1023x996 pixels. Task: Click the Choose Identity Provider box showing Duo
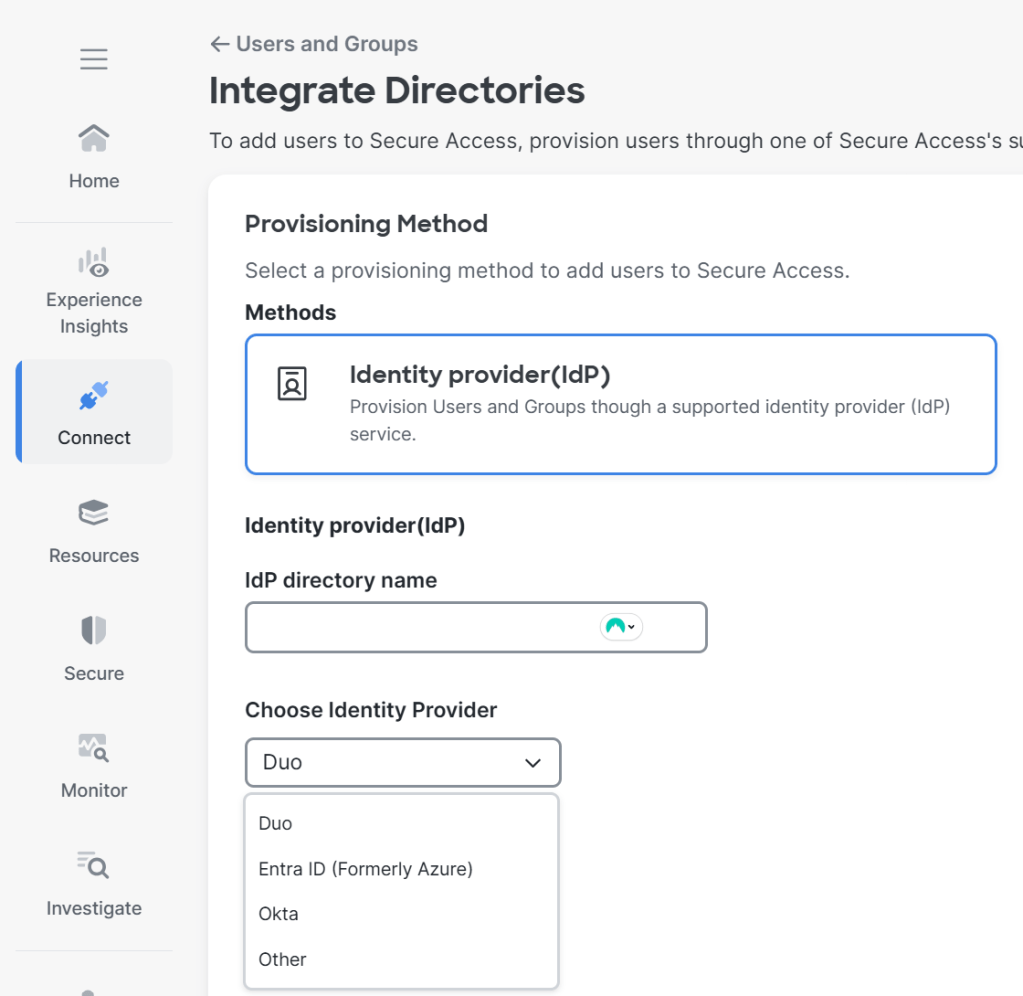(x=390, y=763)
